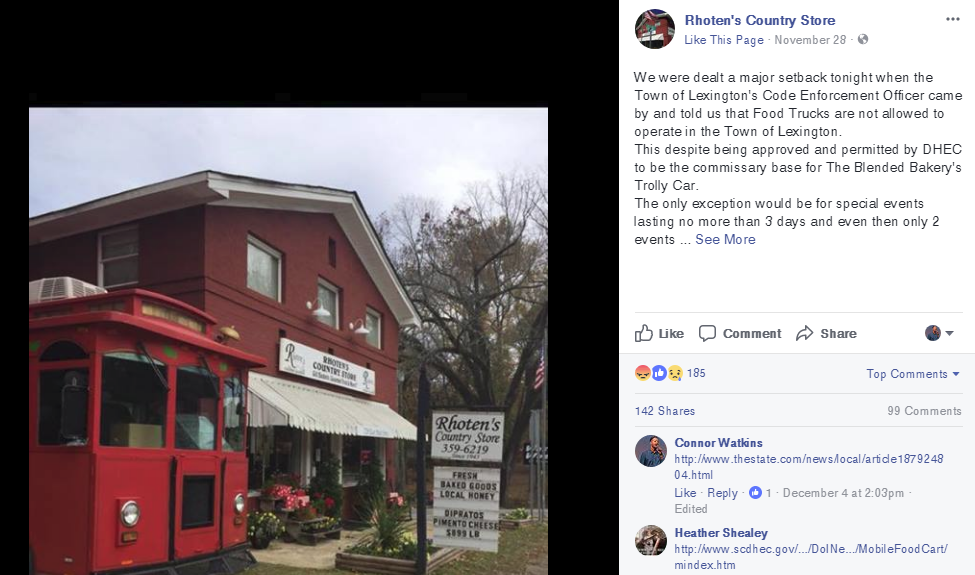Open the 99 Comments count
The image size is (975, 575).
(x=924, y=411)
